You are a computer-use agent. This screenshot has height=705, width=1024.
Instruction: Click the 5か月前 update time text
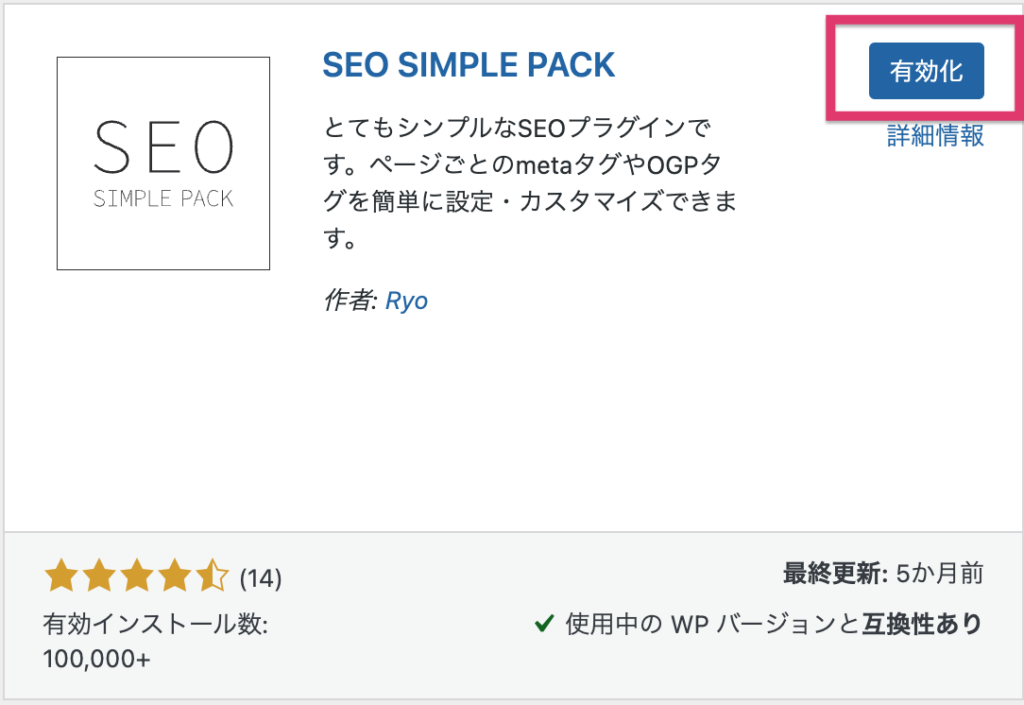point(939,574)
